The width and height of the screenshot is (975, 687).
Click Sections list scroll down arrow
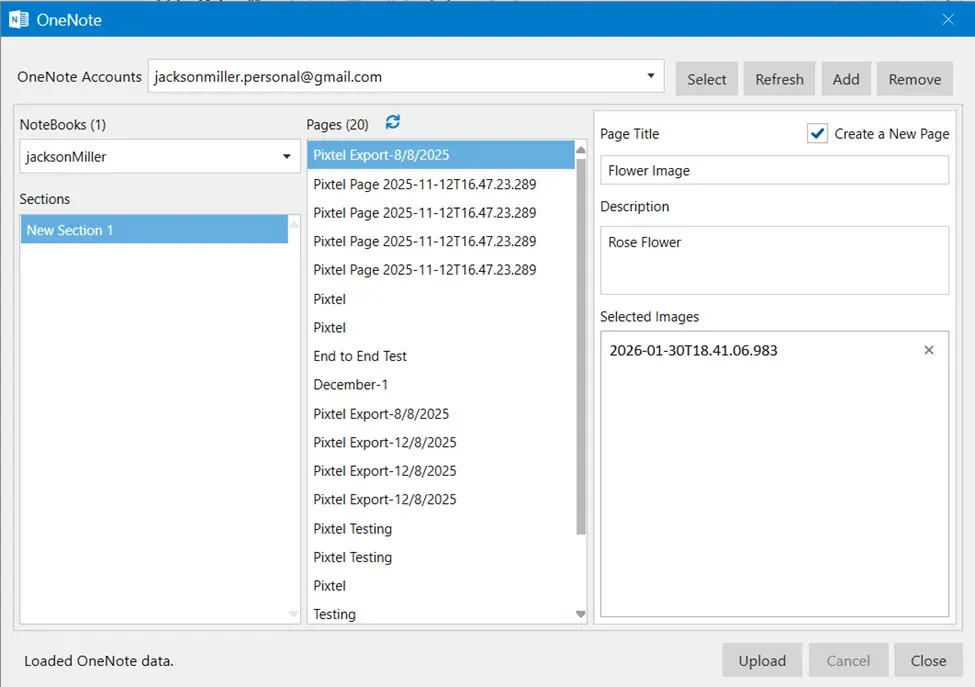pyautogui.click(x=293, y=614)
